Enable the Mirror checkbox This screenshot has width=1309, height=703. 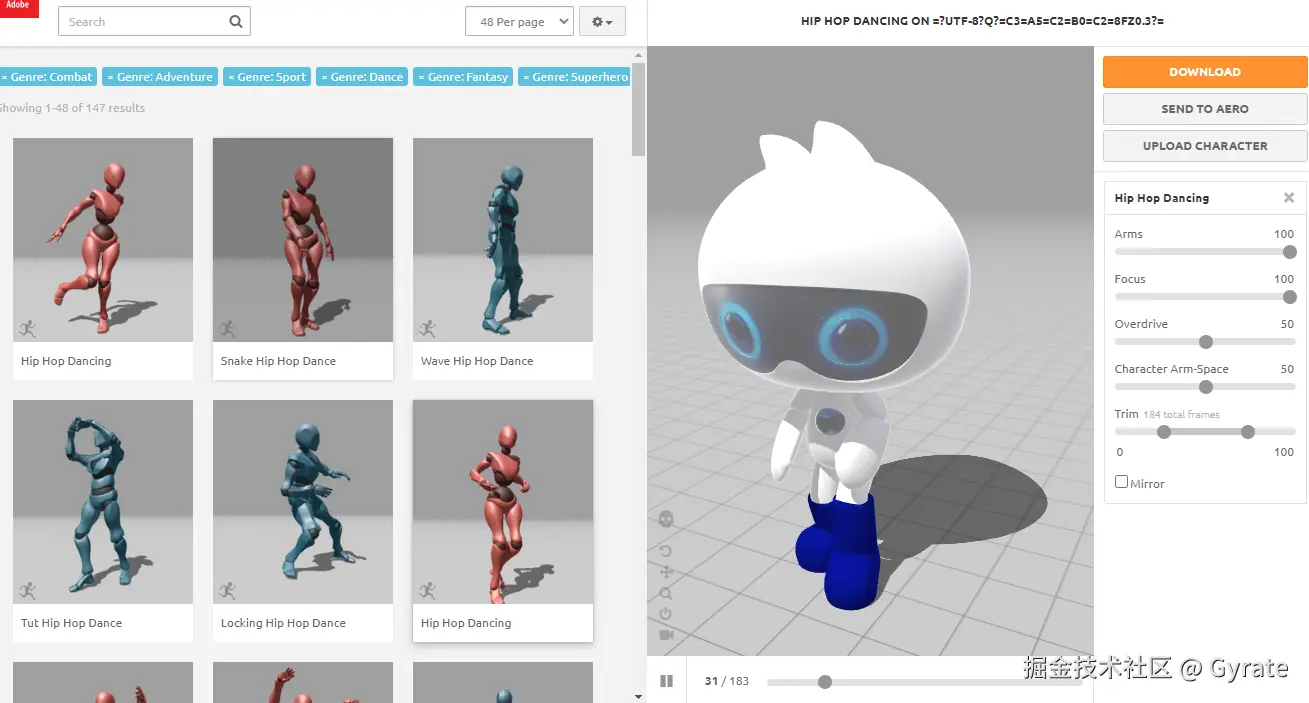tap(1121, 482)
